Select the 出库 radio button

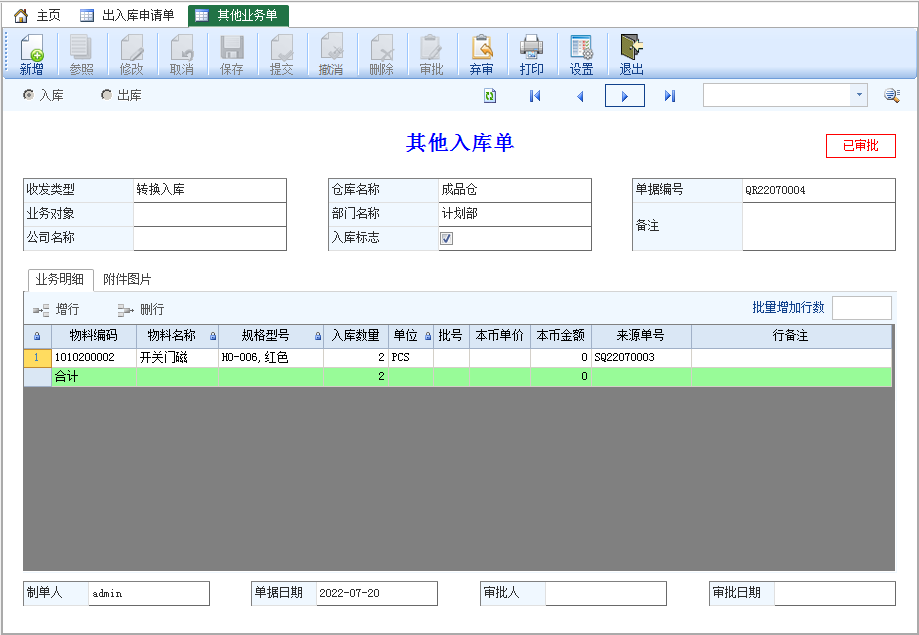click(106, 95)
